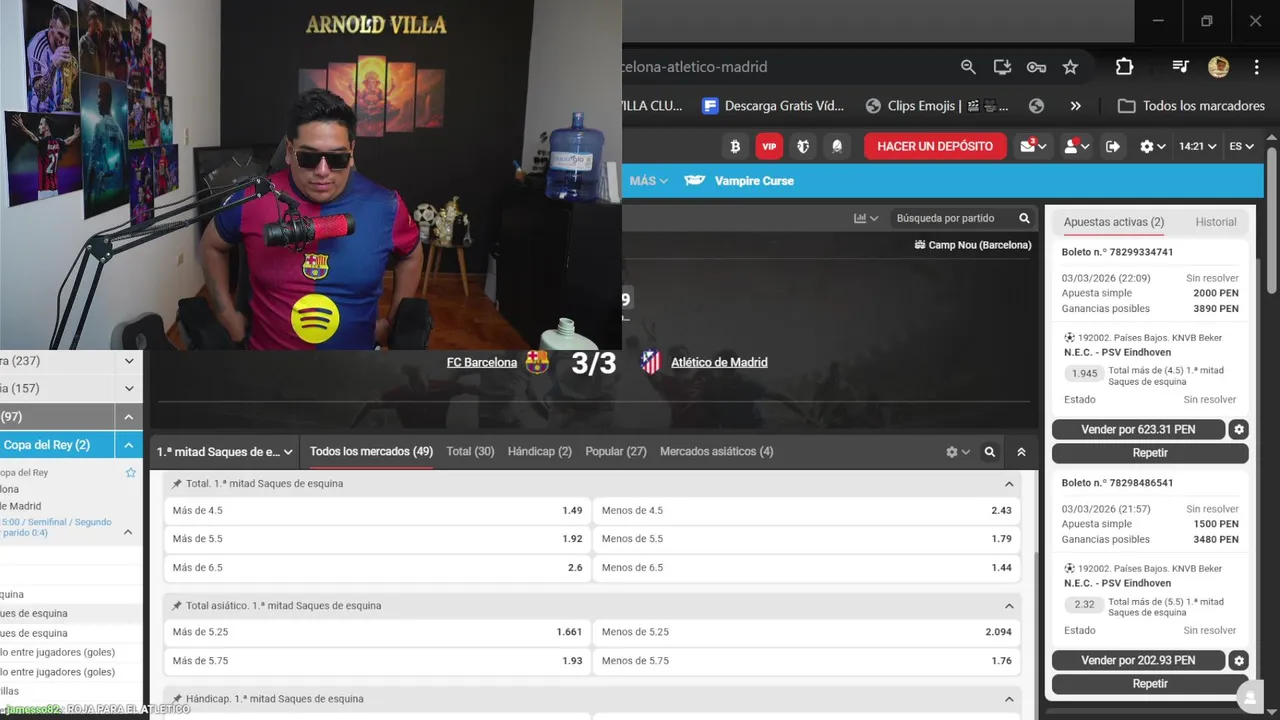
Task: Open the 14:21 time zone dropdown
Action: pyautogui.click(x=1198, y=146)
